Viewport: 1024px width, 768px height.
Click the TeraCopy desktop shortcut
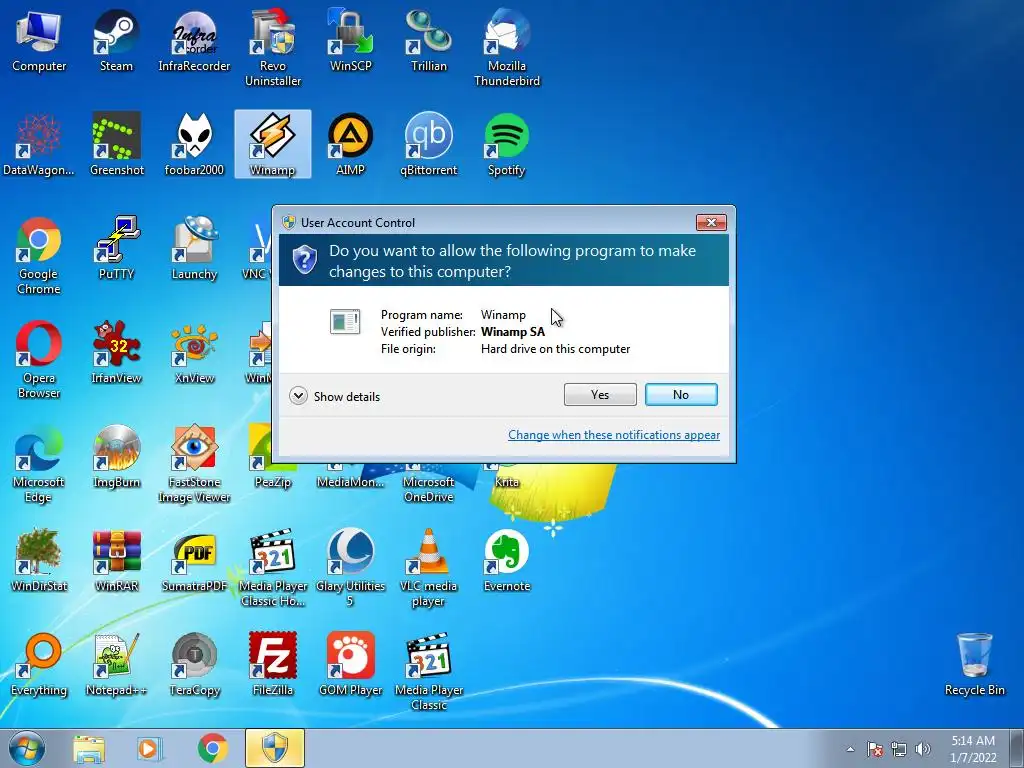point(194,664)
